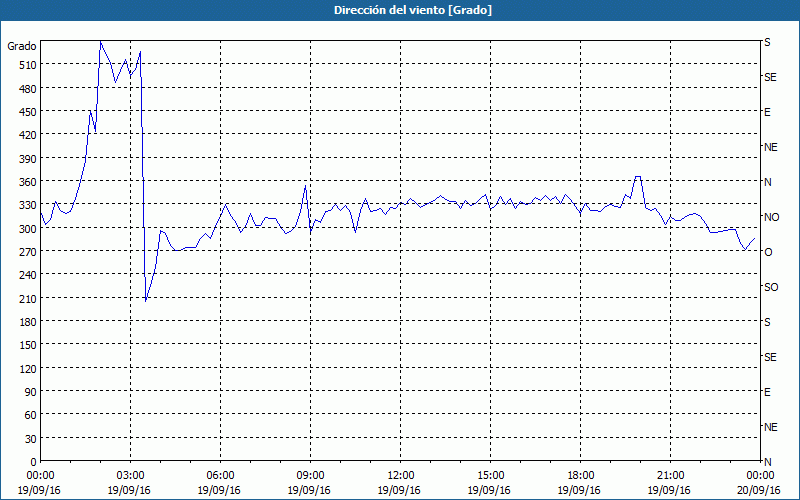Image resolution: width=800 pixels, height=500 pixels.
Task: Click the '60' degree axis label
Action: point(31,415)
